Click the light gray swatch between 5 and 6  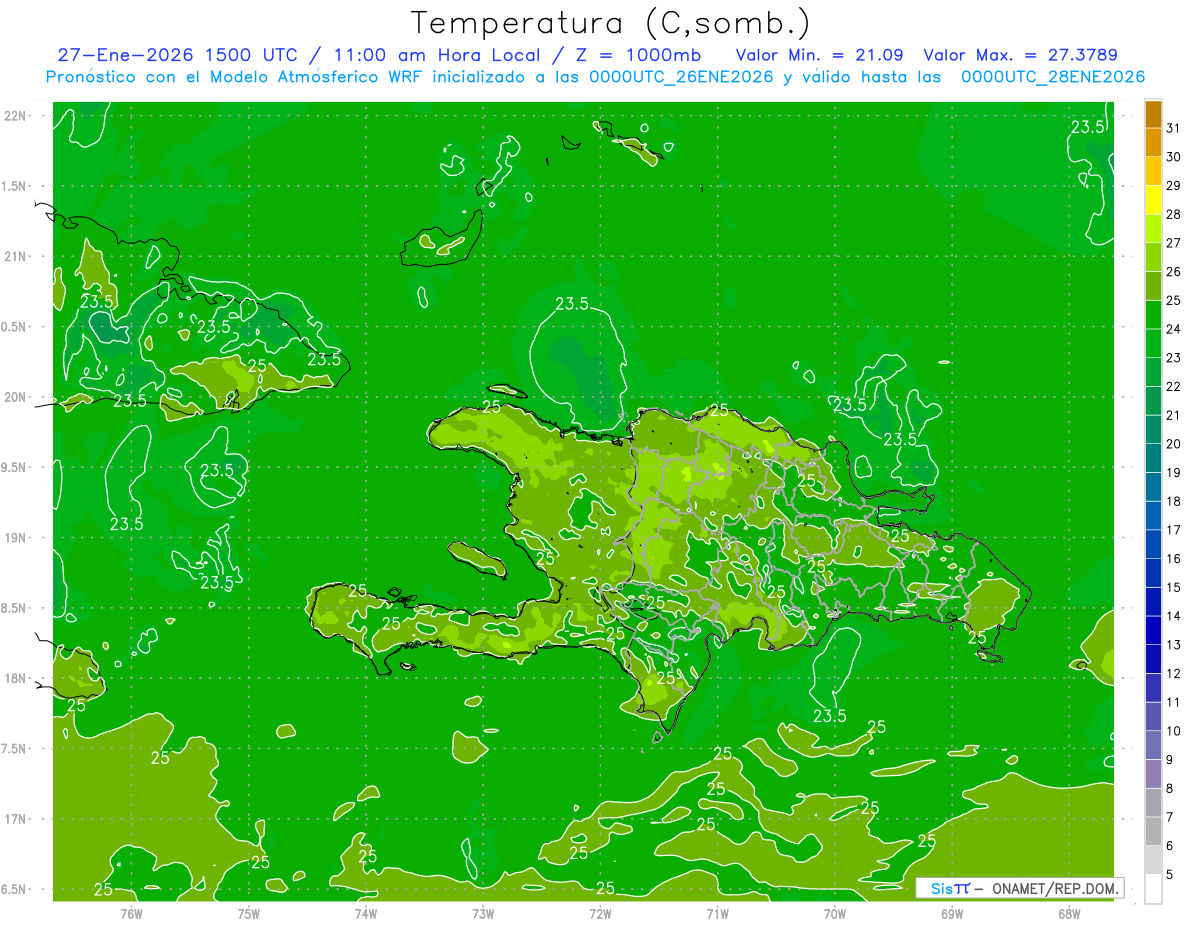click(x=1153, y=860)
